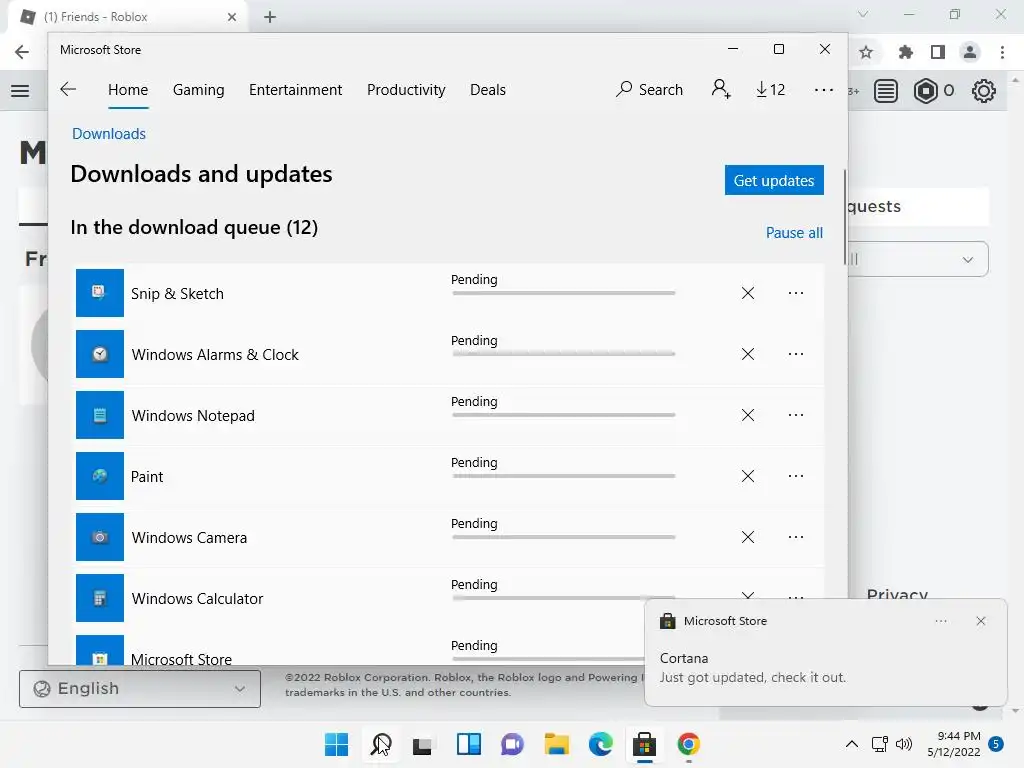Open the Roblox settings gear
This screenshot has width=1024, height=768.
pyautogui.click(x=983, y=91)
